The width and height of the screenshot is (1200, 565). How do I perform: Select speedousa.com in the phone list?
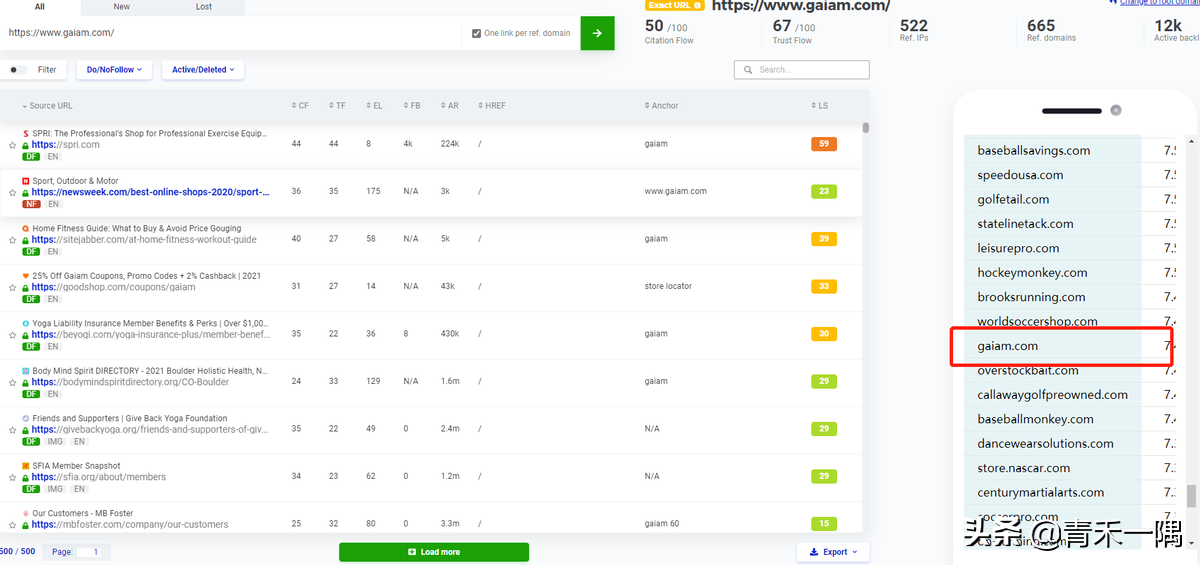point(1020,175)
